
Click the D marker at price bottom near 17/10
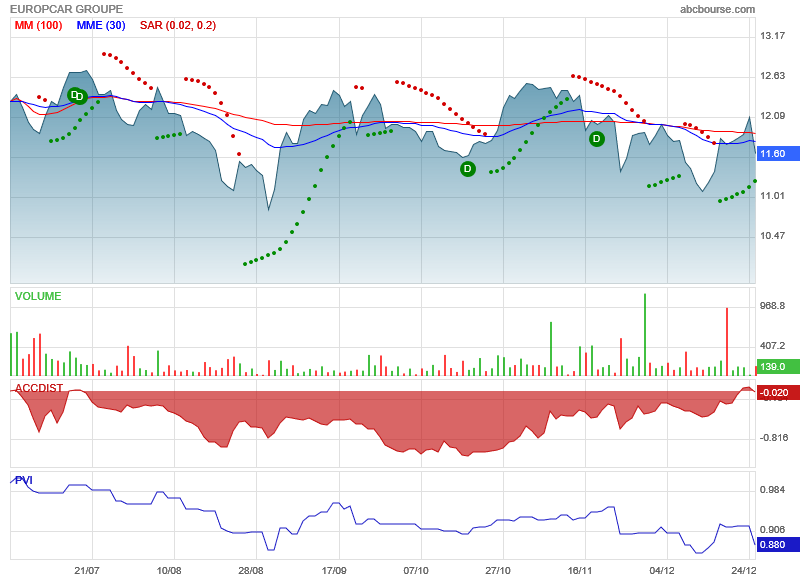point(467,169)
